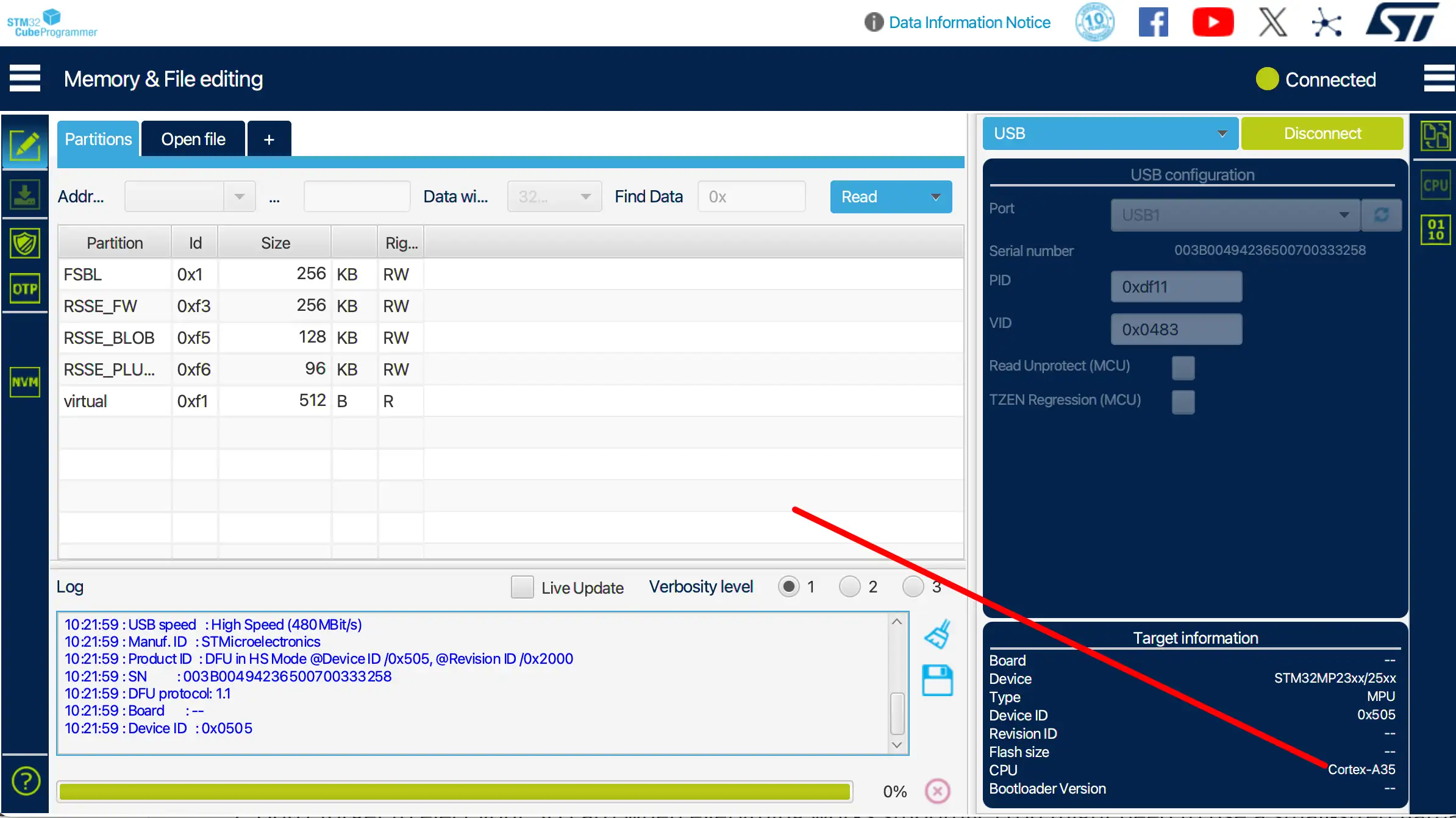Screen dimensions: 1456x818
Task: Click the 10 years anniversary badge
Action: pyautogui.click(x=1095, y=23)
